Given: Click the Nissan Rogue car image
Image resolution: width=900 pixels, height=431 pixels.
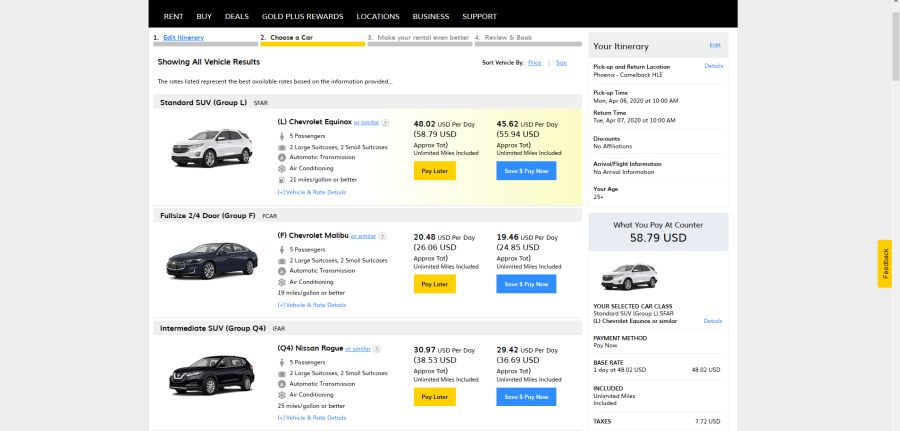Looking at the screenshot, I should pyautogui.click(x=212, y=375).
